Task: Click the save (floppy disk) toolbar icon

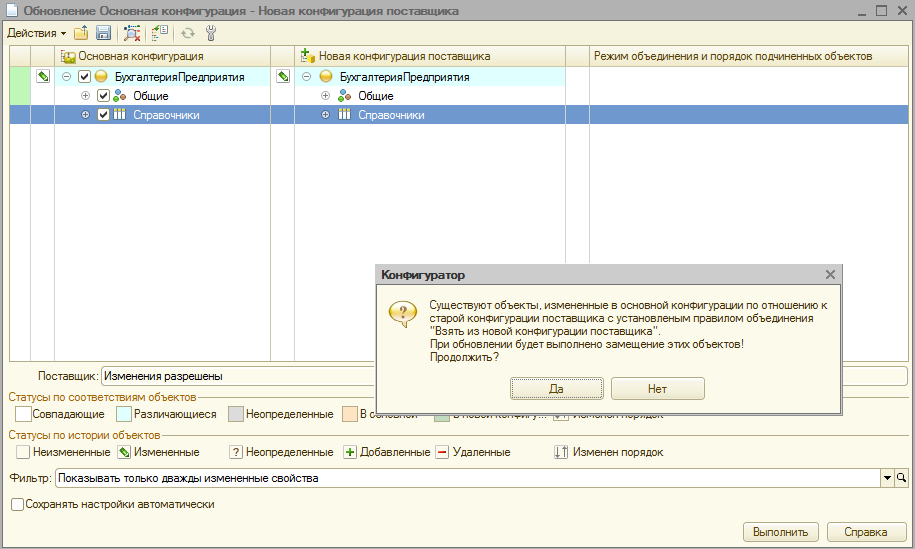Action: [x=103, y=33]
